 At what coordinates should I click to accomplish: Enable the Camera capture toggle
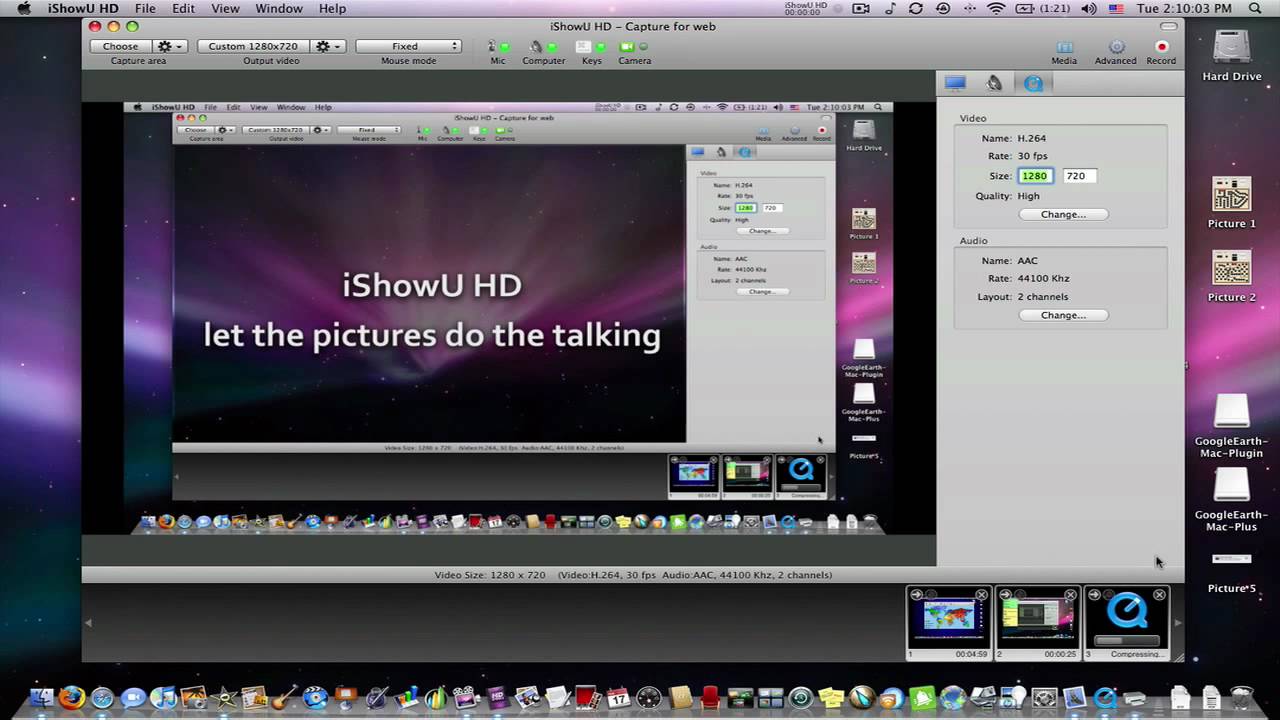click(634, 47)
